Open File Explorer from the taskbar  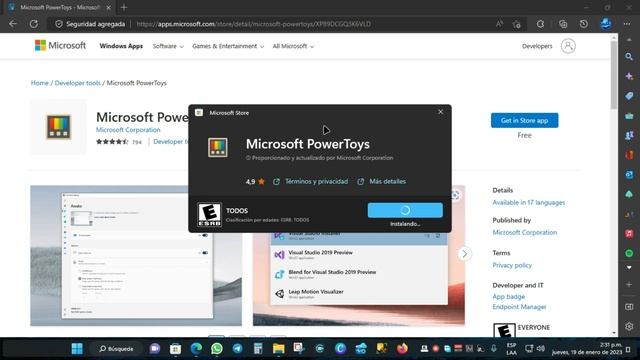click(279, 349)
